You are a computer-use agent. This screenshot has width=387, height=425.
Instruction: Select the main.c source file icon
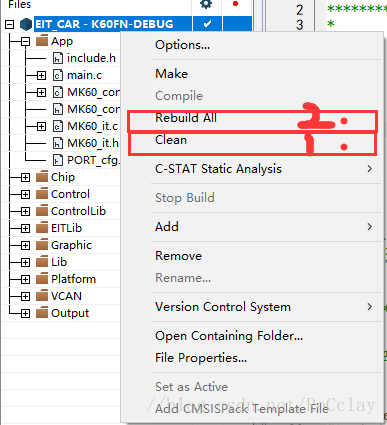pos(58,75)
